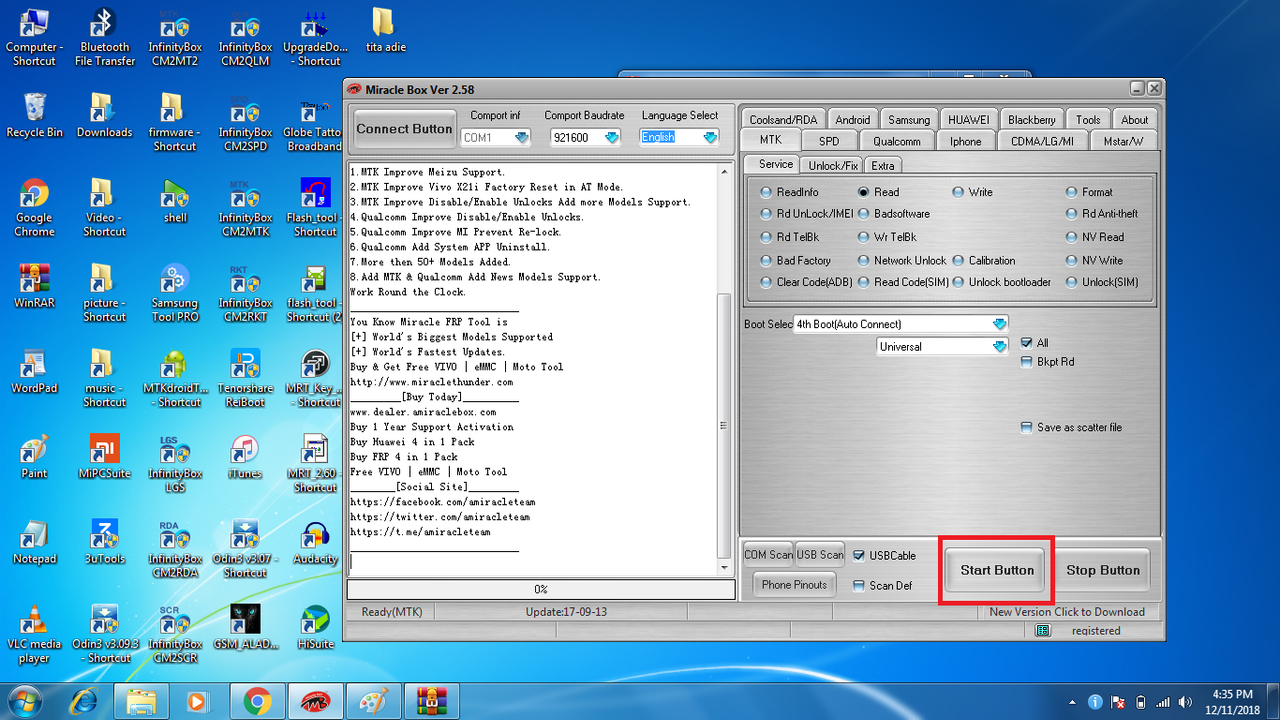The width and height of the screenshot is (1280, 720).
Task: Open iTunes desktop icon
Action: click(x=245, y=456)
